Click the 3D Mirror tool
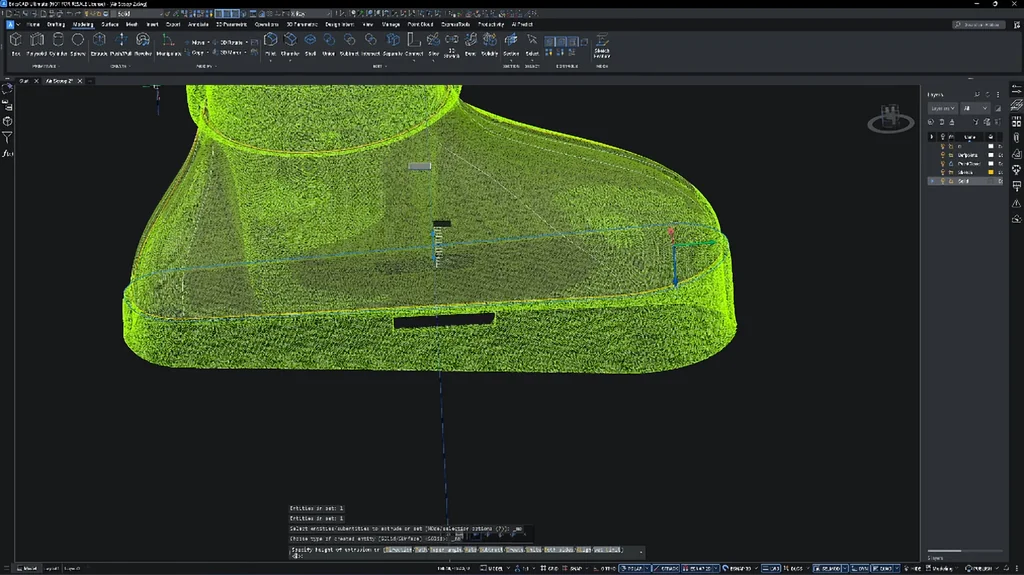Screen dimensions: 1024x575 point(227,53)
